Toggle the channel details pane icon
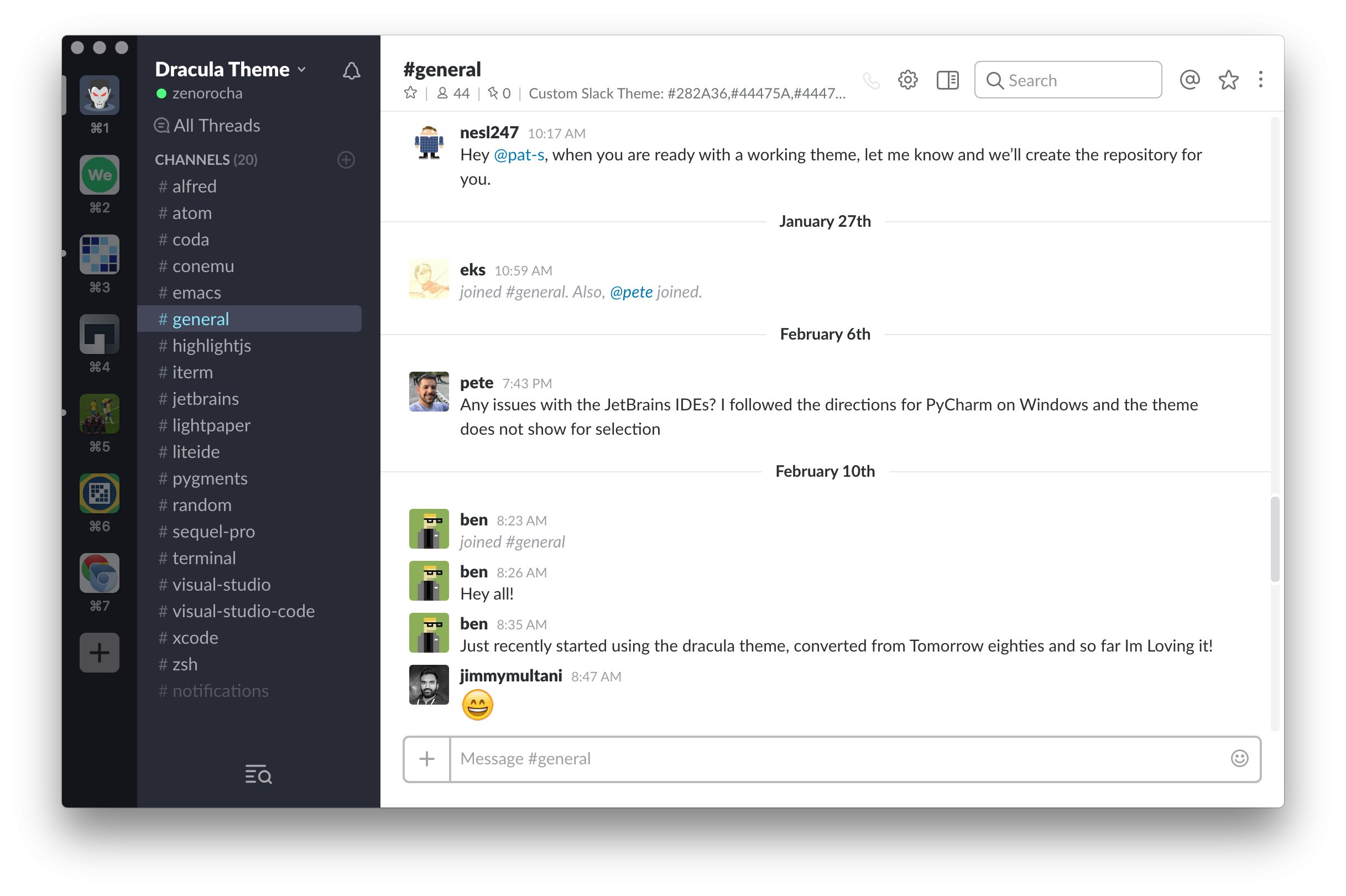Viewport: 1346px width, 896px height. click(948, 80)
